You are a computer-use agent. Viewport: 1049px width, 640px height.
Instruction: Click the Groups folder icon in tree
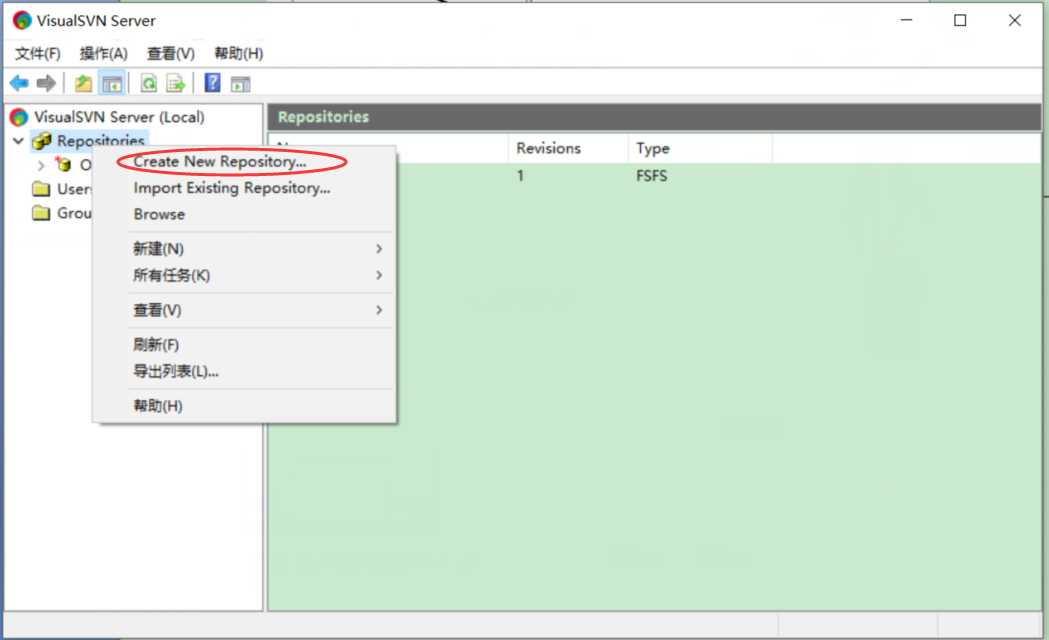pos(41,213)
